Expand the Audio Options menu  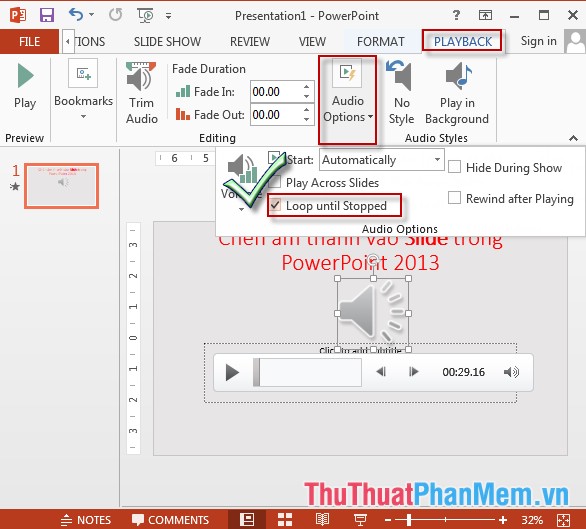tap(348, 99)
